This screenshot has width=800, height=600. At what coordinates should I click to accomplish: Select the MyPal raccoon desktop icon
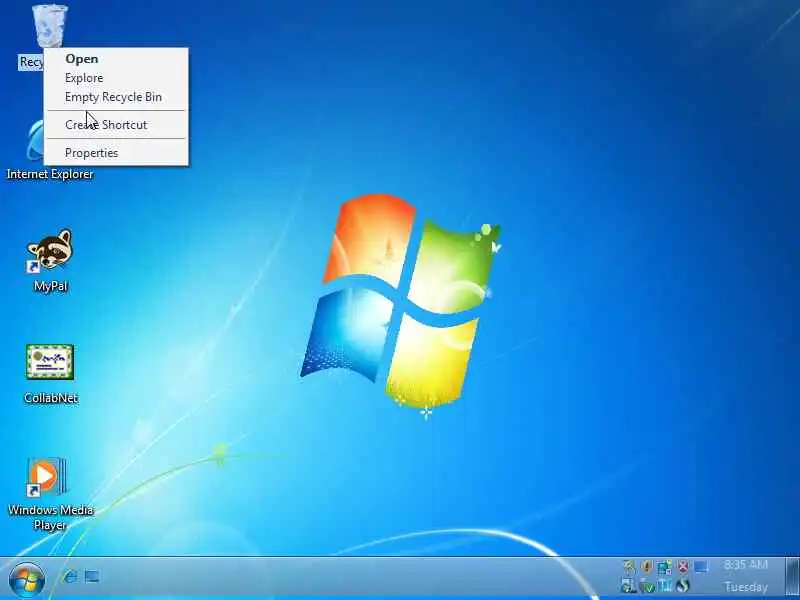click(x=50, y=260)
